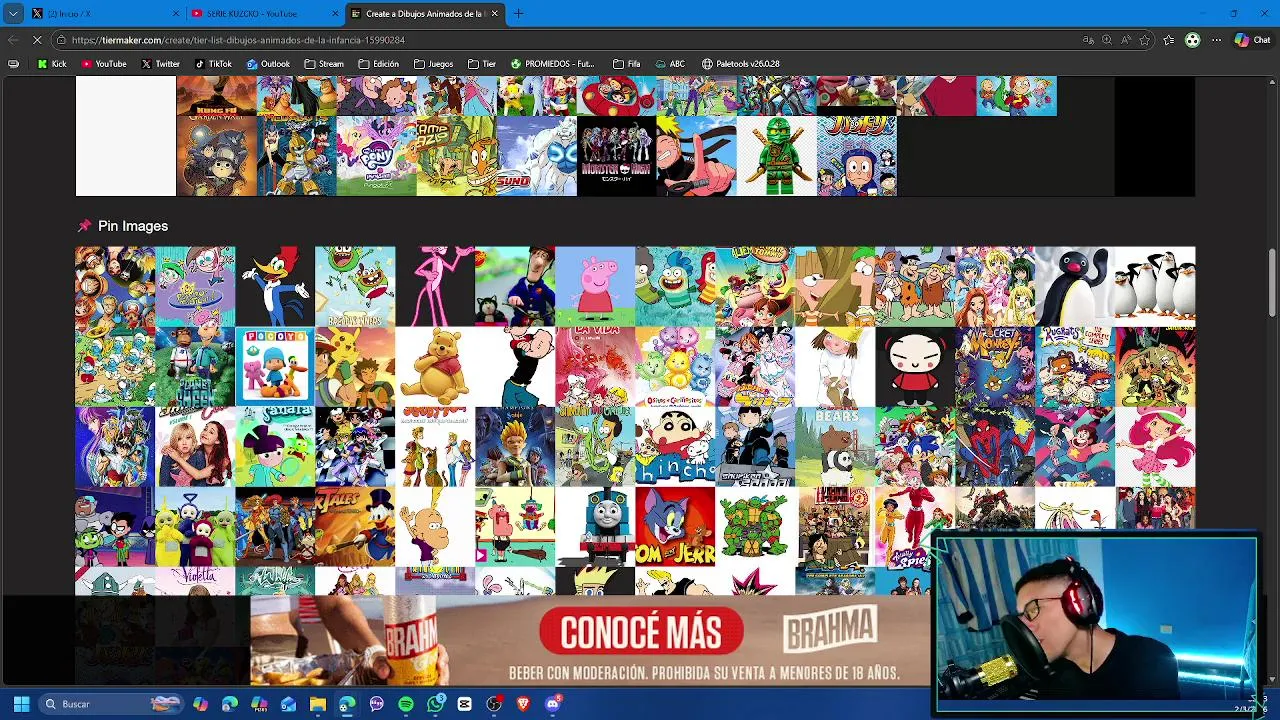Open the Kick bookmark
Screen dimensions: 1280x720
pos(51,64)
